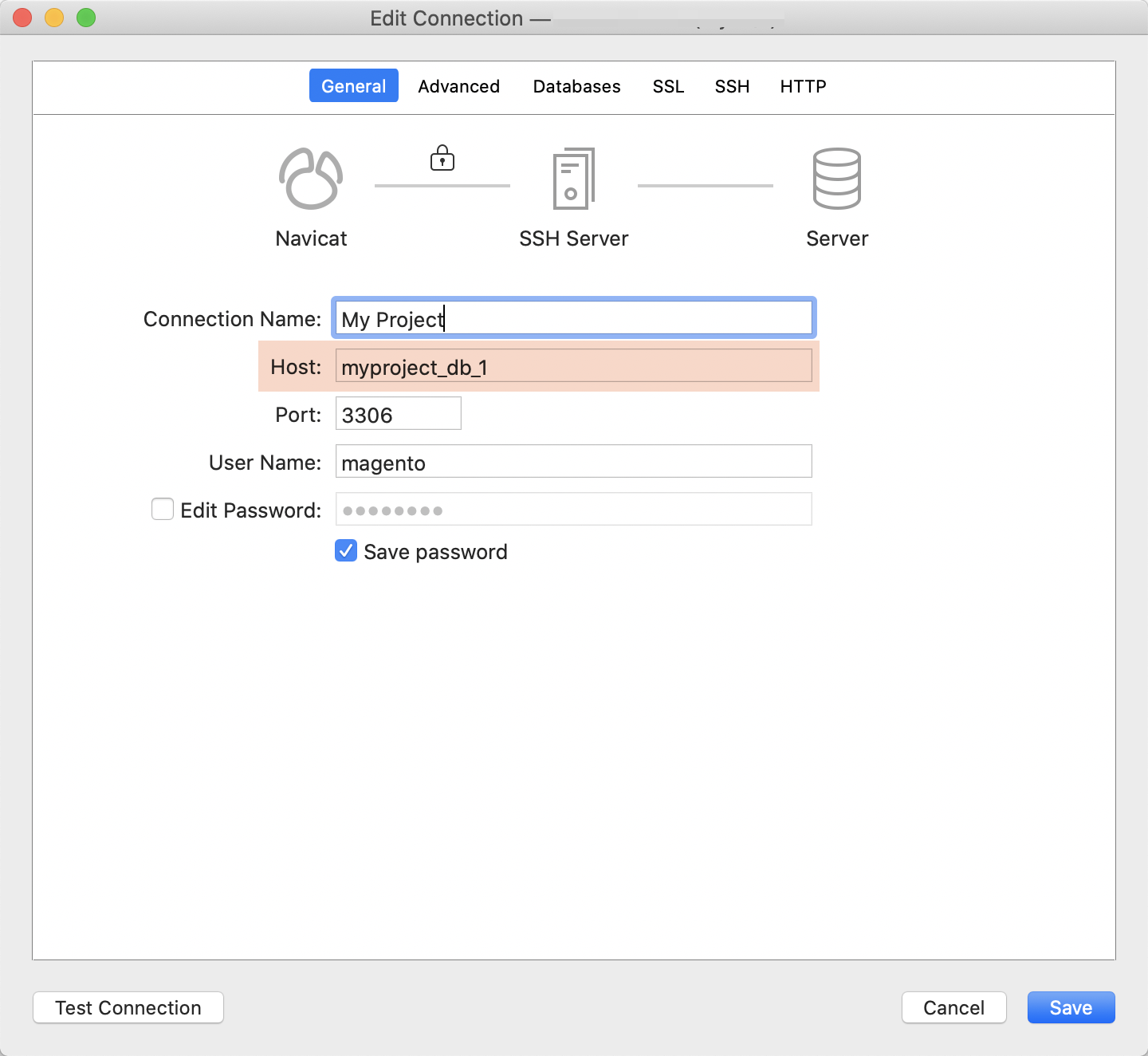Uncheck the Save password checkbox
Screen dimensions: 1148x1056
346,550
